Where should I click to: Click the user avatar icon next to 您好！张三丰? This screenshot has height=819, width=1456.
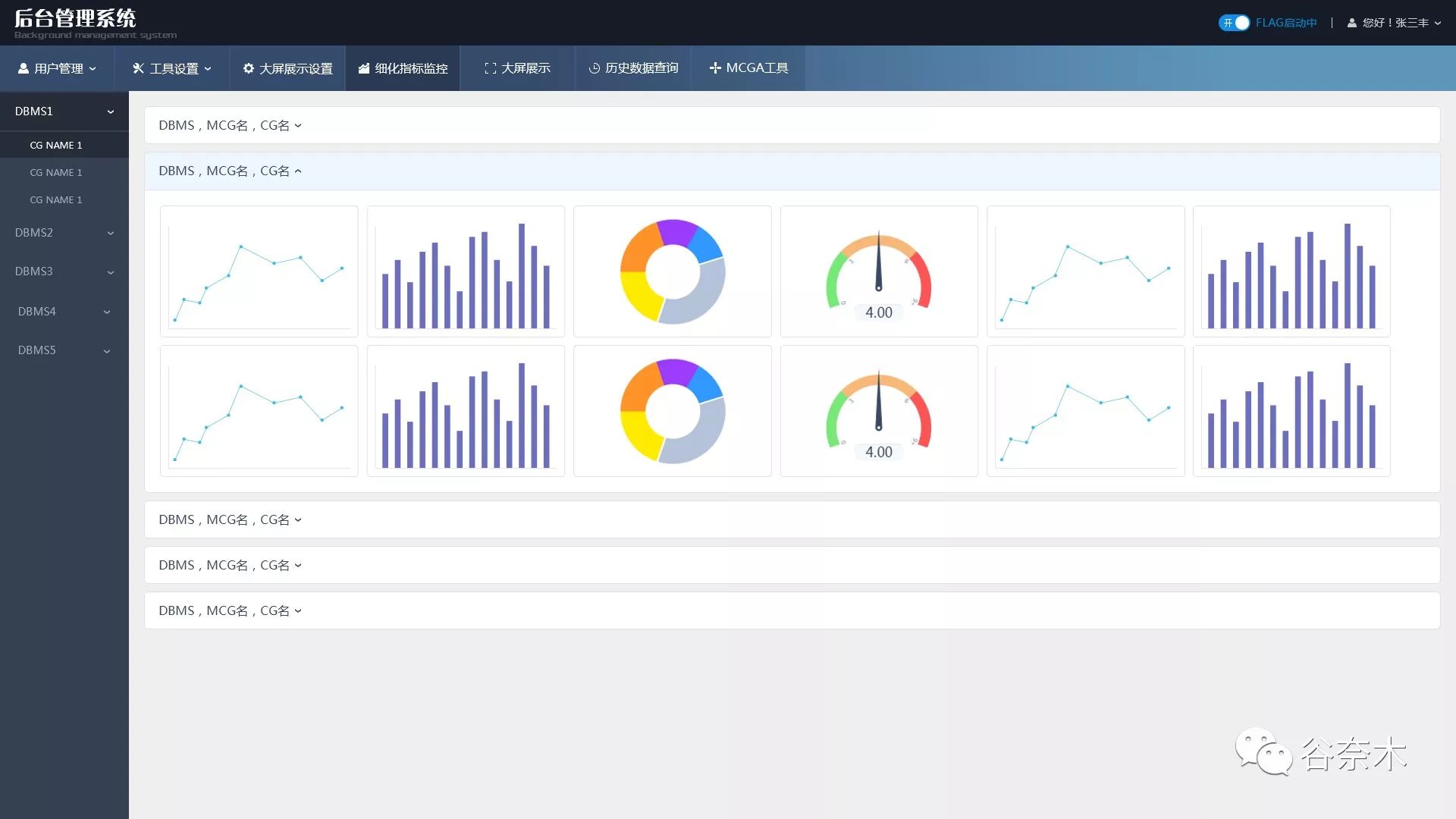point(1352,23)
